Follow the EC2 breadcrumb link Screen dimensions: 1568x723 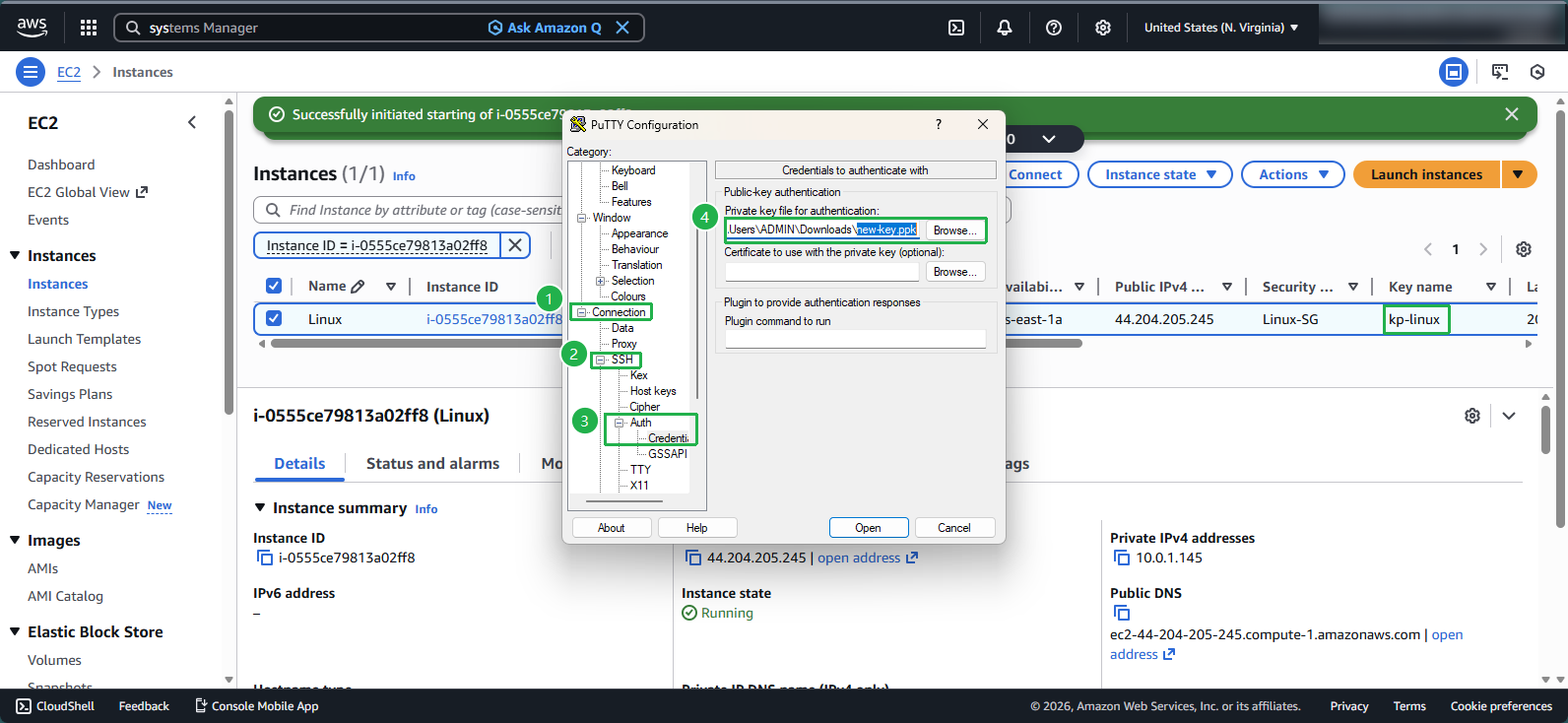pos(69,72)
